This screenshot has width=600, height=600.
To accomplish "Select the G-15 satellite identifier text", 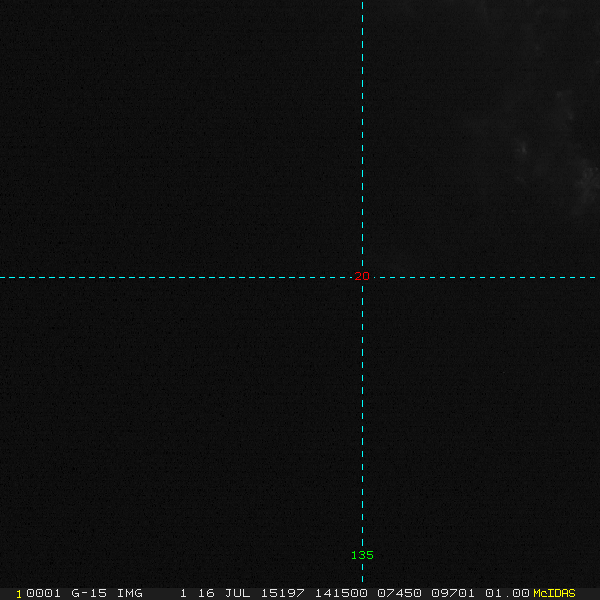I will pos(88,593).
